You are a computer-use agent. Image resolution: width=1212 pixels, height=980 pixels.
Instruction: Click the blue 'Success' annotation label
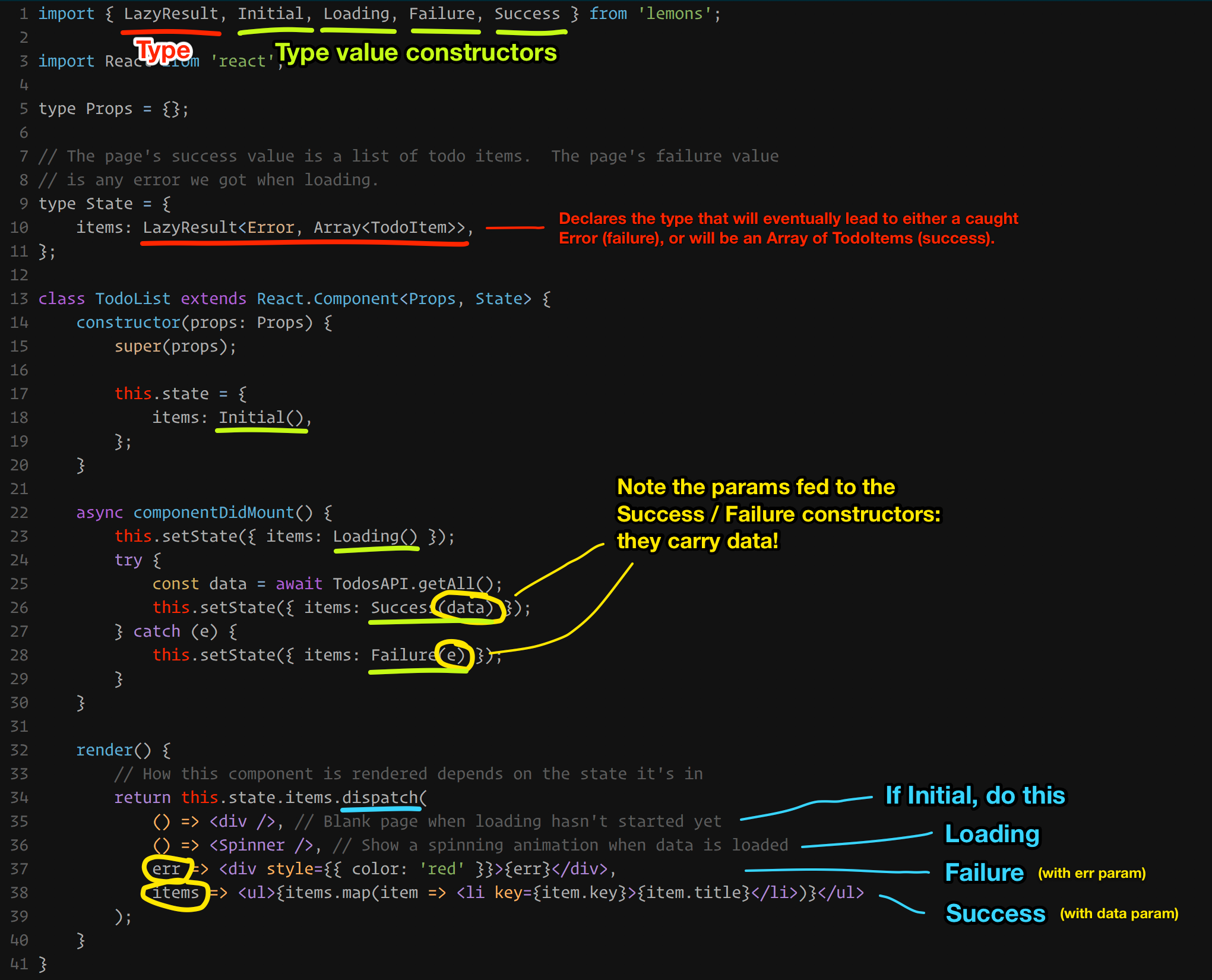pos(995,913)
